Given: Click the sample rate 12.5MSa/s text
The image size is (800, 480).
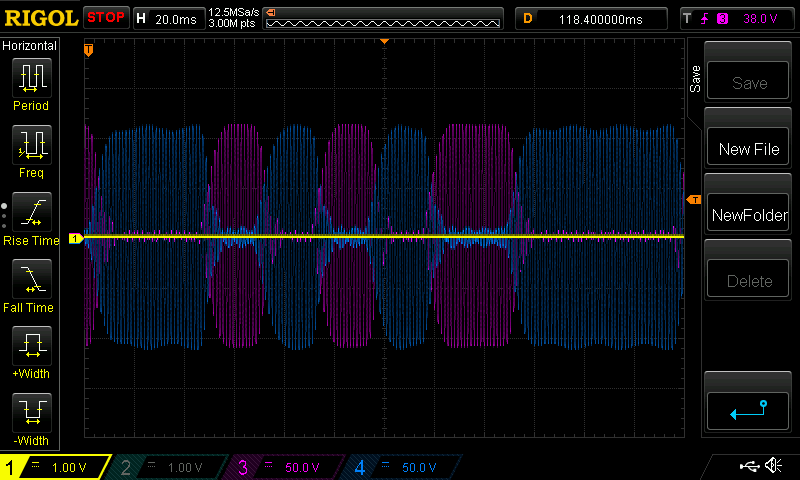Looking at the screenshot, I should pyautogui.click(x=234, y=12).
